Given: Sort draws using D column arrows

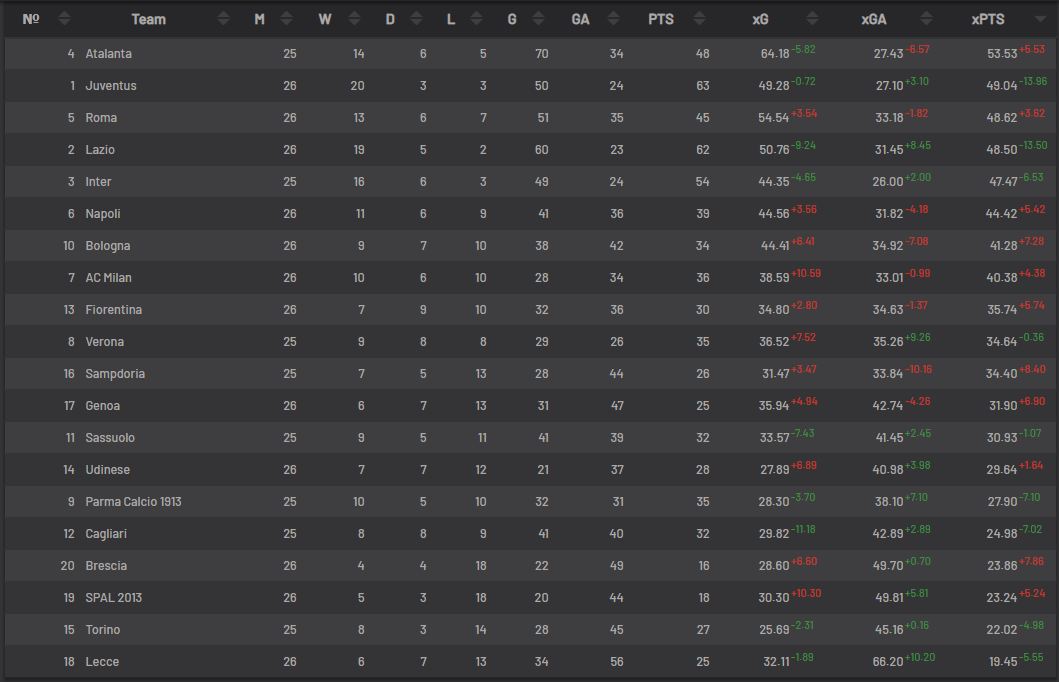Looking at the screenshot, I should coord(417,19).
